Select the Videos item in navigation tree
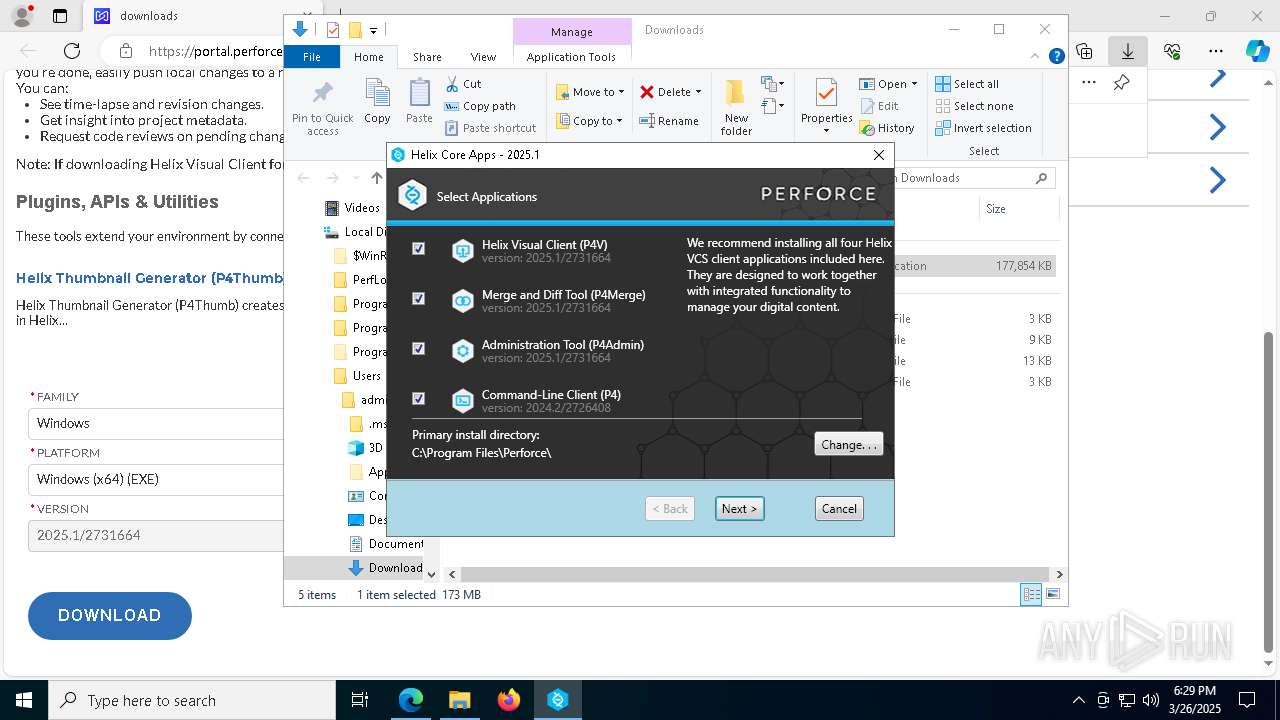The height and width of the screenshot is (720, 1280). [352, 208]
